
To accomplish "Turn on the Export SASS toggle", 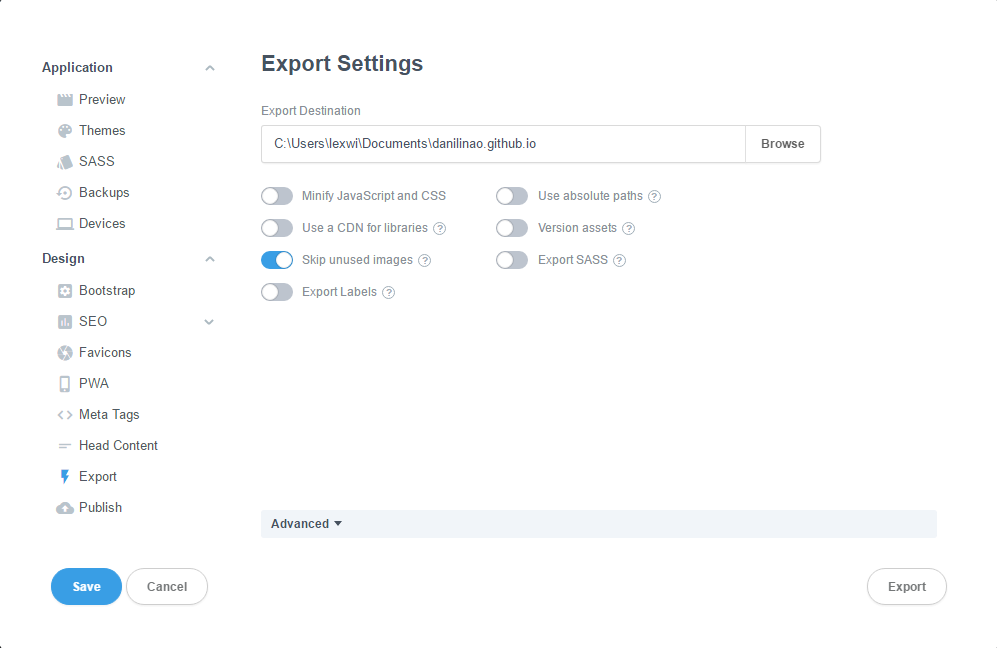I will click(x=512, y=260).
